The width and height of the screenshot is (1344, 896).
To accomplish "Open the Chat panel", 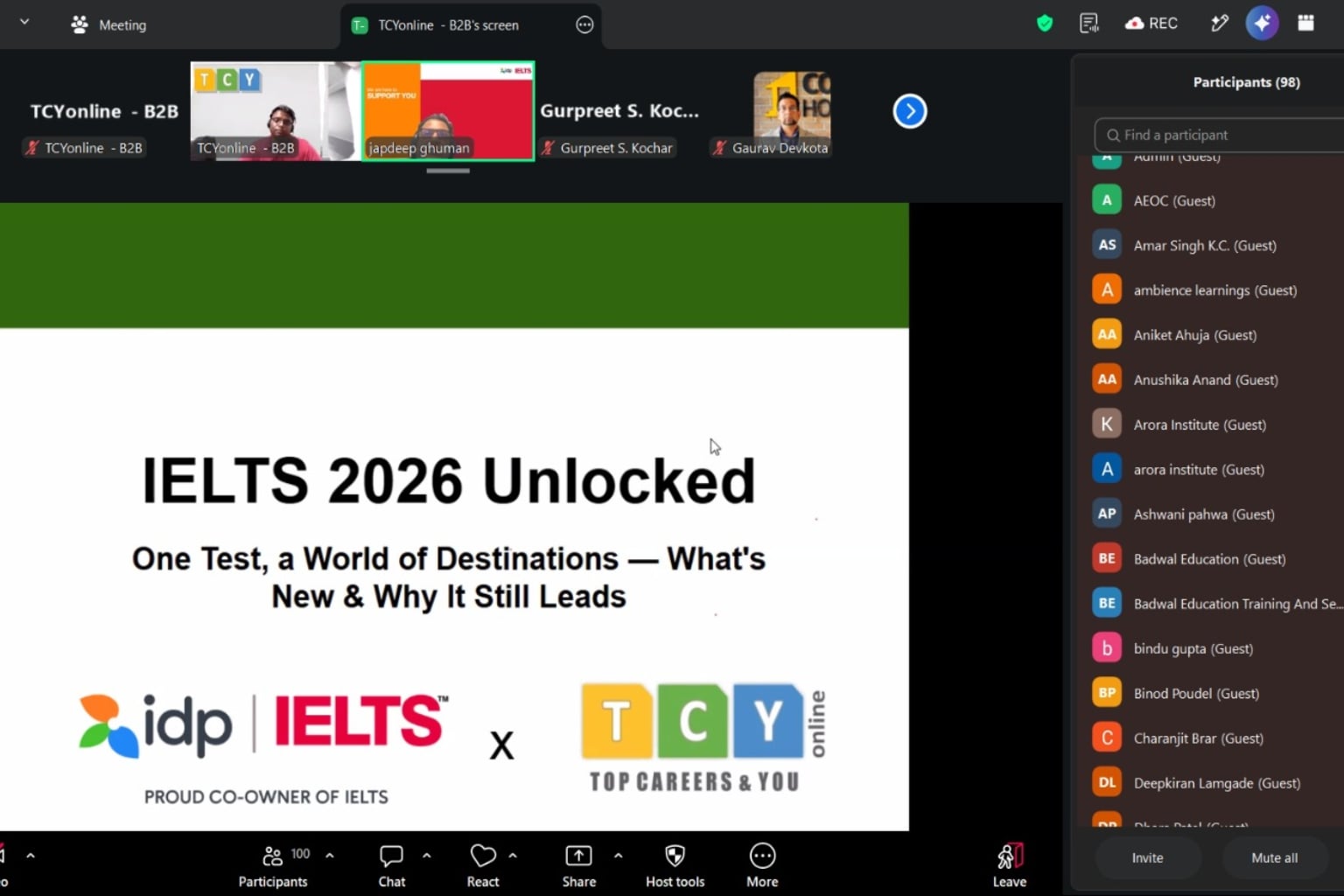I will pyautogui.click(x=391, y=866).
